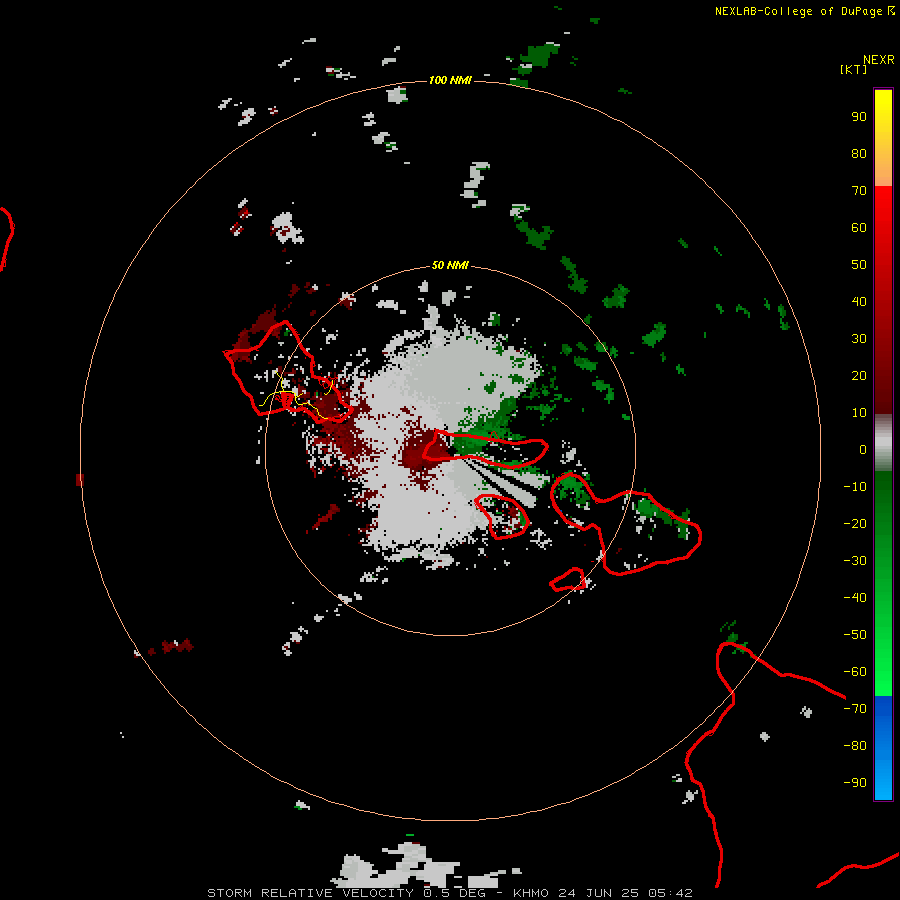Click the -50 value on velocity scale

pyautogui.click(x=855, y=635)
